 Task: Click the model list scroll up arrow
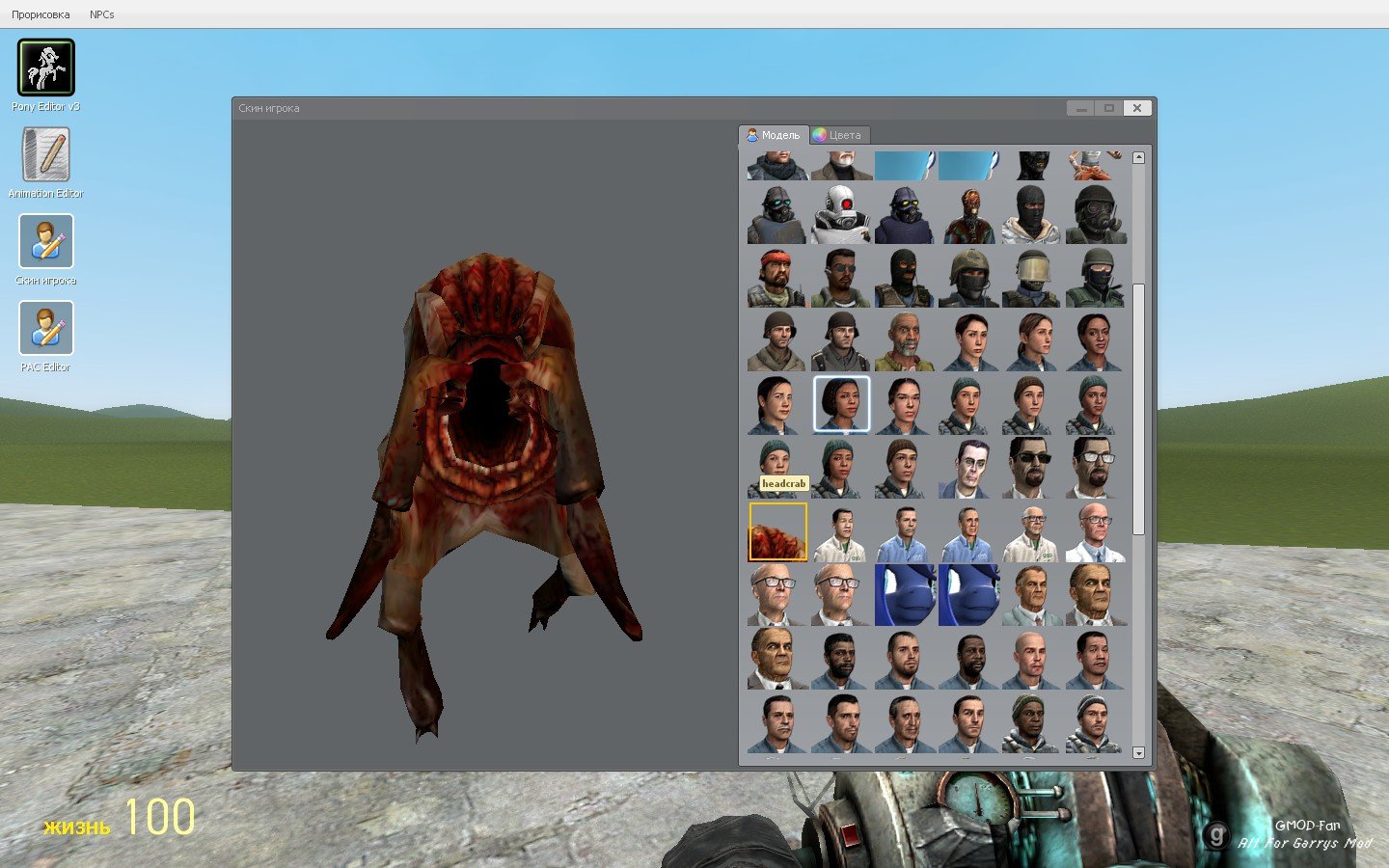(x=1138, y=157)
